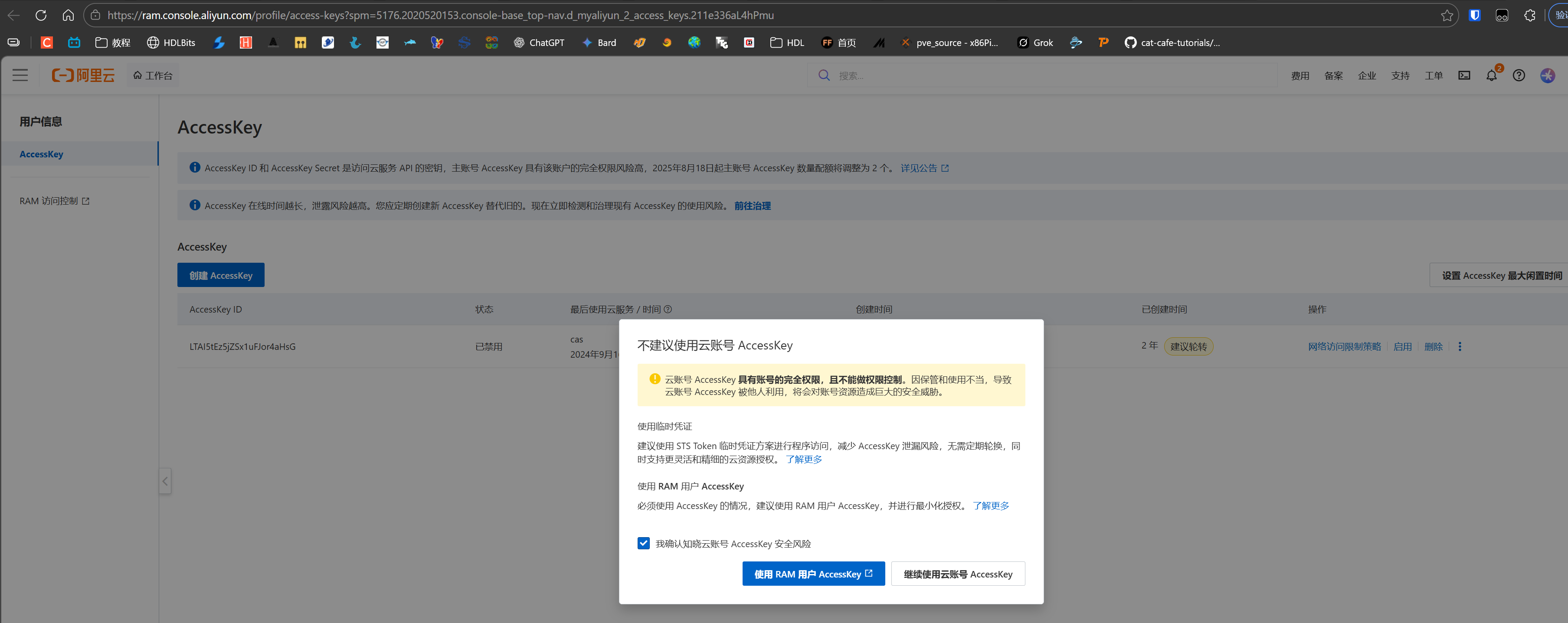Uncheck the AccessKey security risk acknowledgment
The width and height of the screenshot is (1568, 623).
[643, 543]
